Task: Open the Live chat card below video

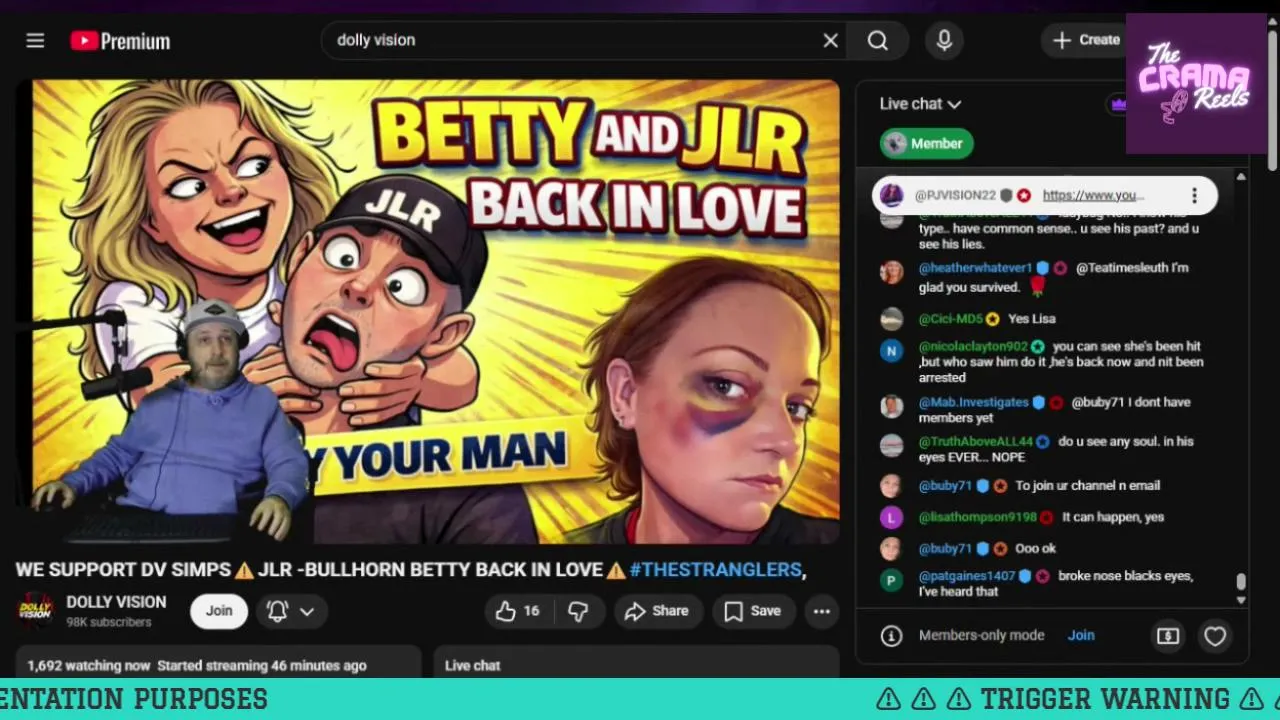Action: [636, 664]
